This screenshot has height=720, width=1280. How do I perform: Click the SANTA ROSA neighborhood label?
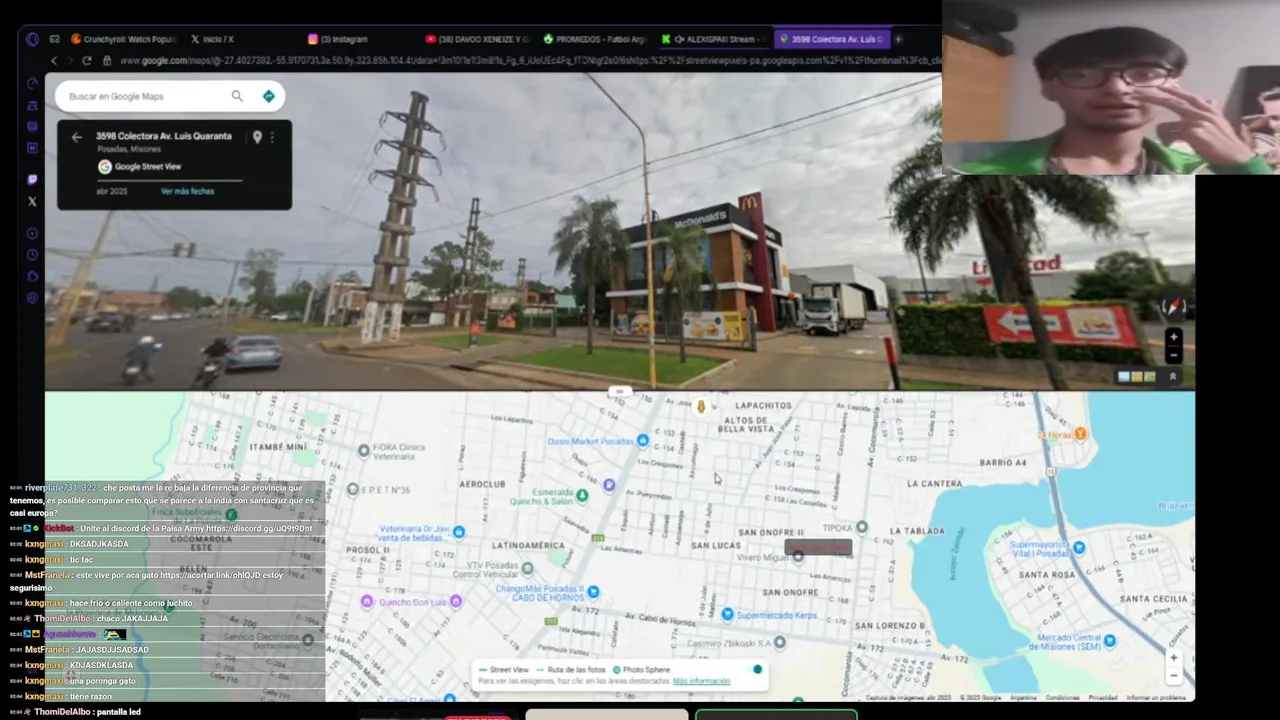coord(1046,575)
